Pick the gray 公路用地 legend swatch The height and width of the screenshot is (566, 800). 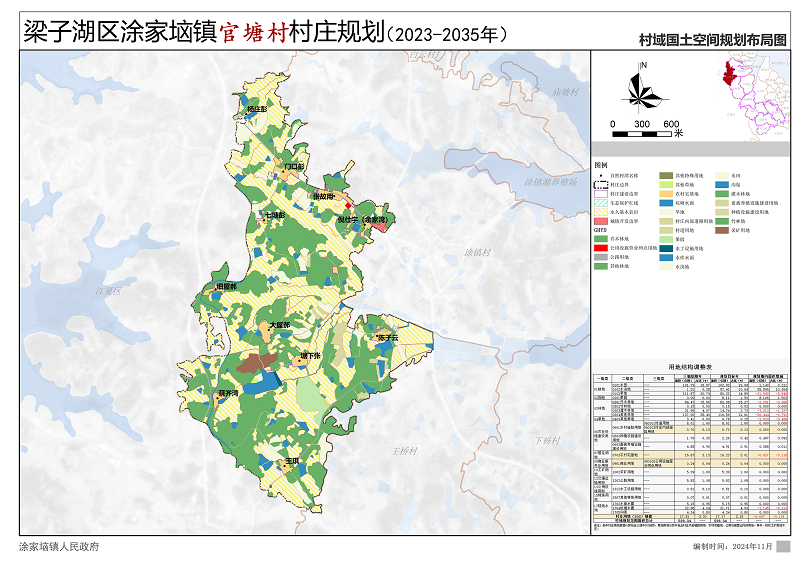(x=603, y=257)
